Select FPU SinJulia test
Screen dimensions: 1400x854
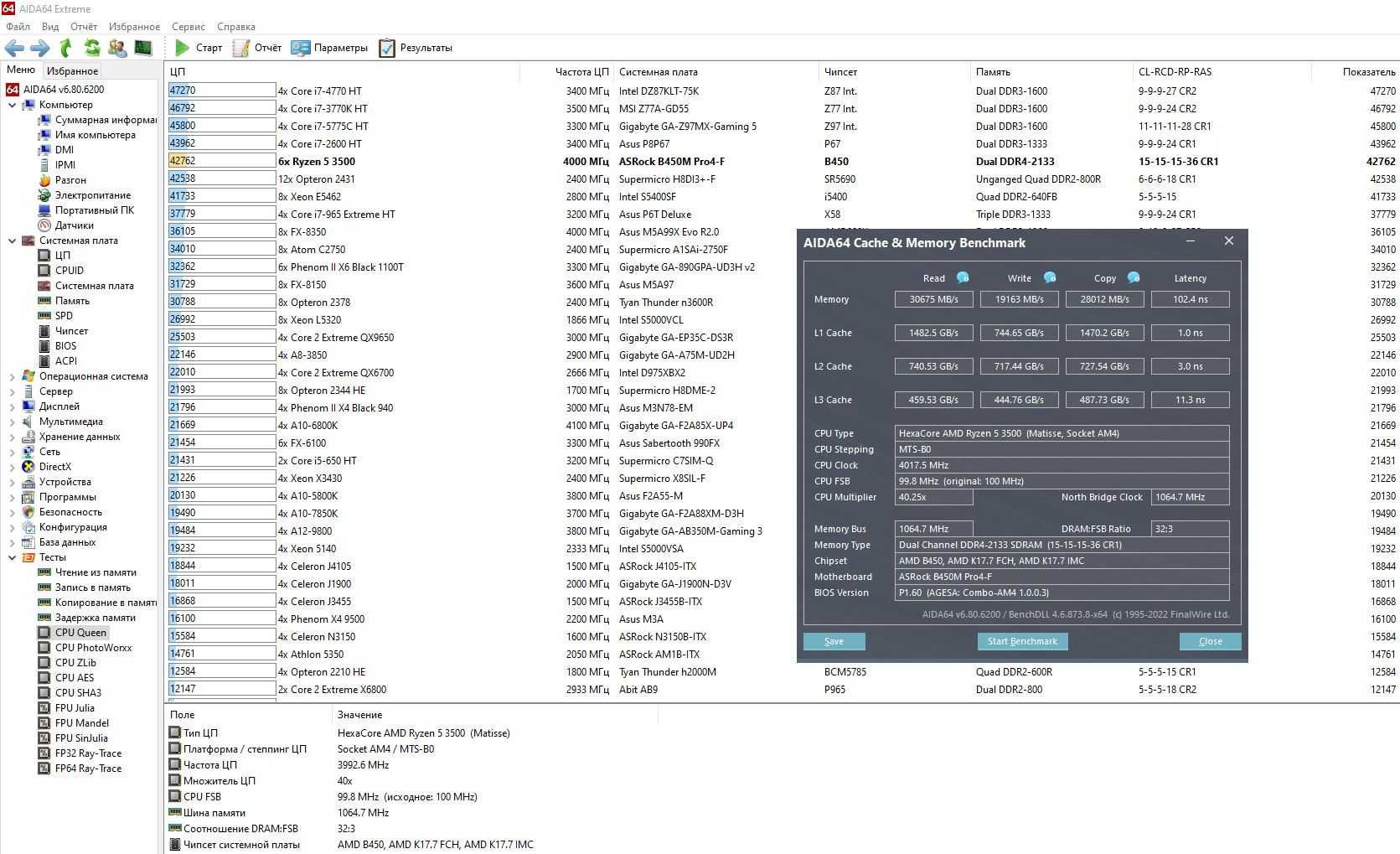[x=73, y=738]
